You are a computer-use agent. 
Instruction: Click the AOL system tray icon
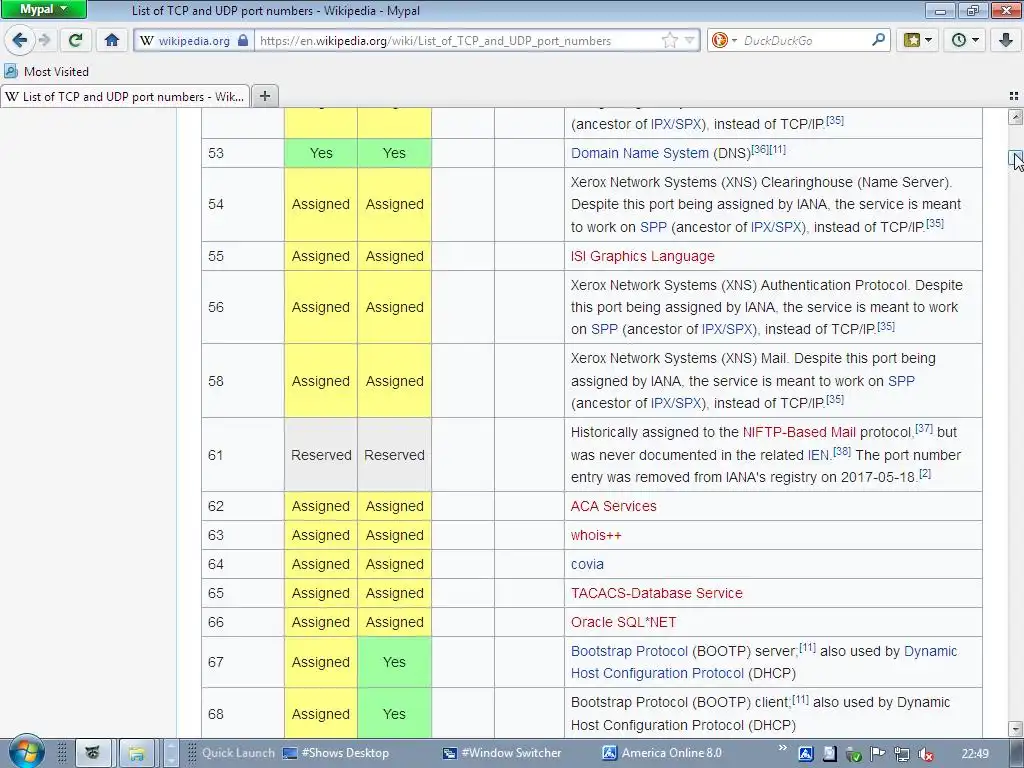(x=805, y=754)
